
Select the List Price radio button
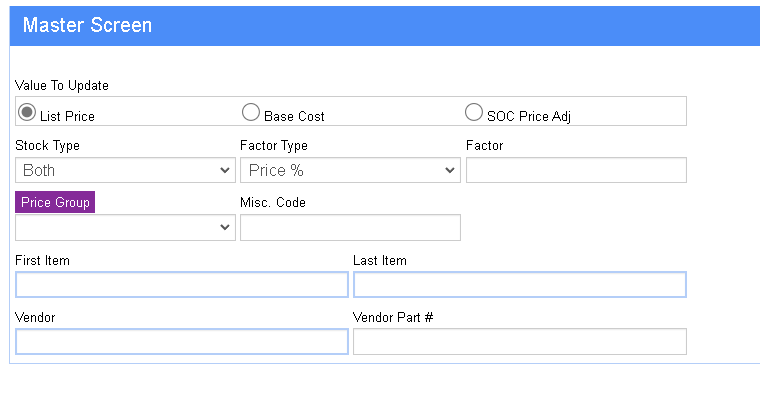point(27,112)
